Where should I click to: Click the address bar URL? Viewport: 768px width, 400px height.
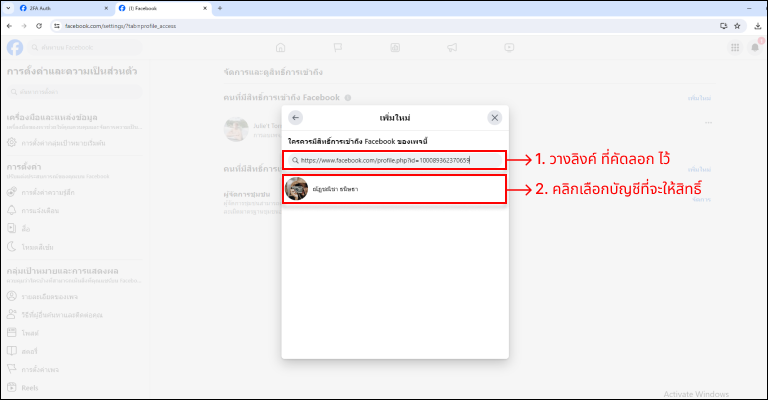coord(120,26)
